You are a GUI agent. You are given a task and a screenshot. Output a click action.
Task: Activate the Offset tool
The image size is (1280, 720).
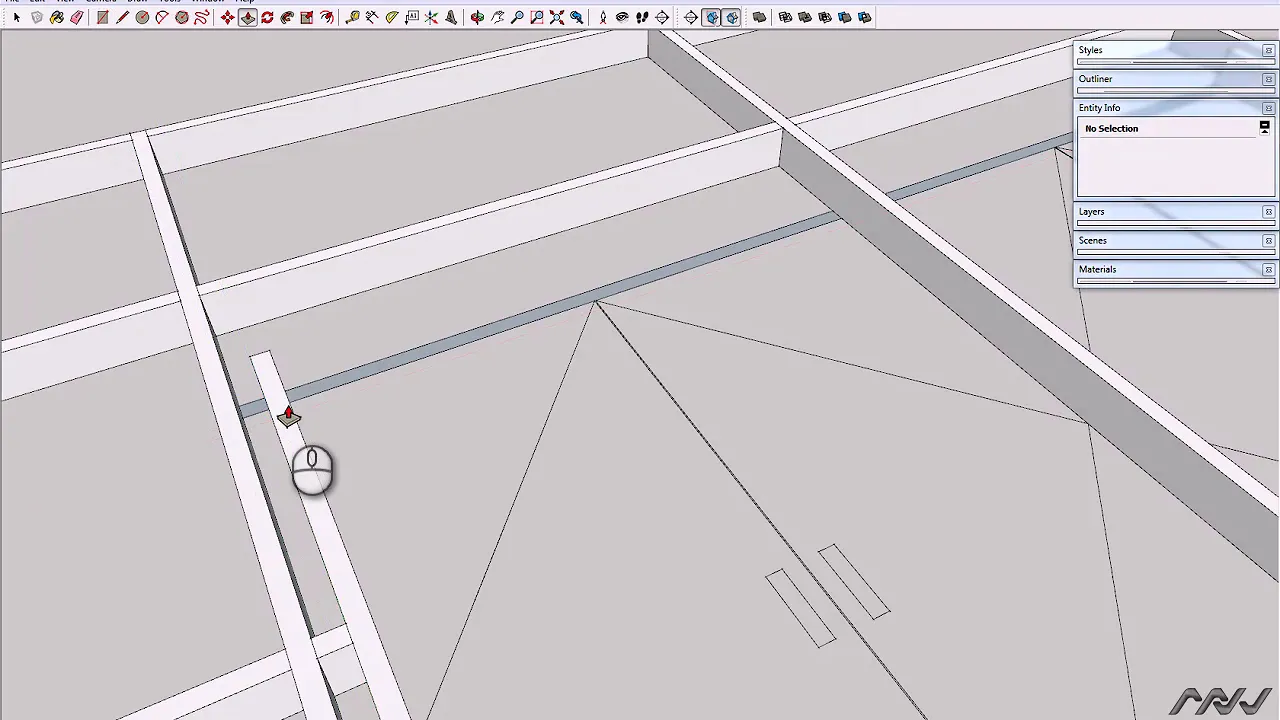pos(327,17)
